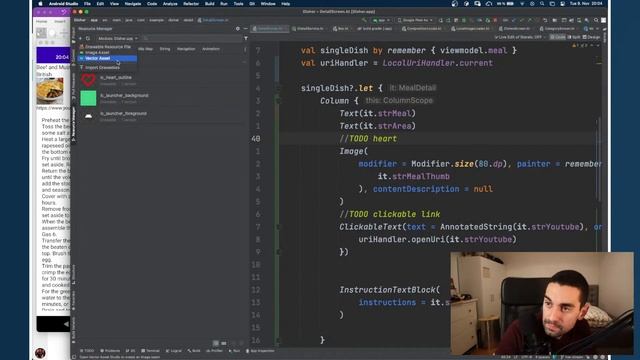Image resolution: width=640 pixels, height=360 pixels.
Task: Open the Module Disher.app dropdown
Action: [118, 38]
